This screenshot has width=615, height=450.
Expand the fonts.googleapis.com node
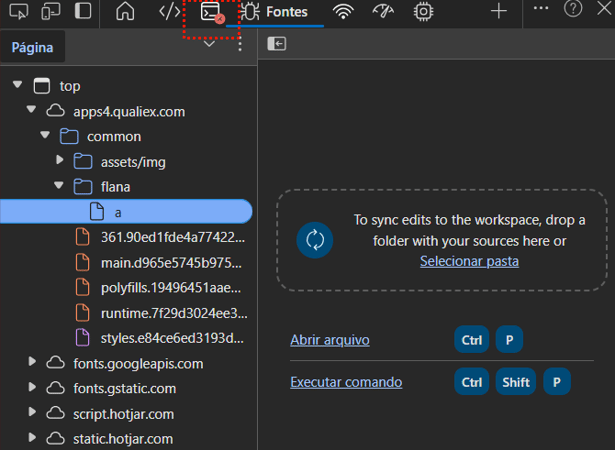pos(32,363)
